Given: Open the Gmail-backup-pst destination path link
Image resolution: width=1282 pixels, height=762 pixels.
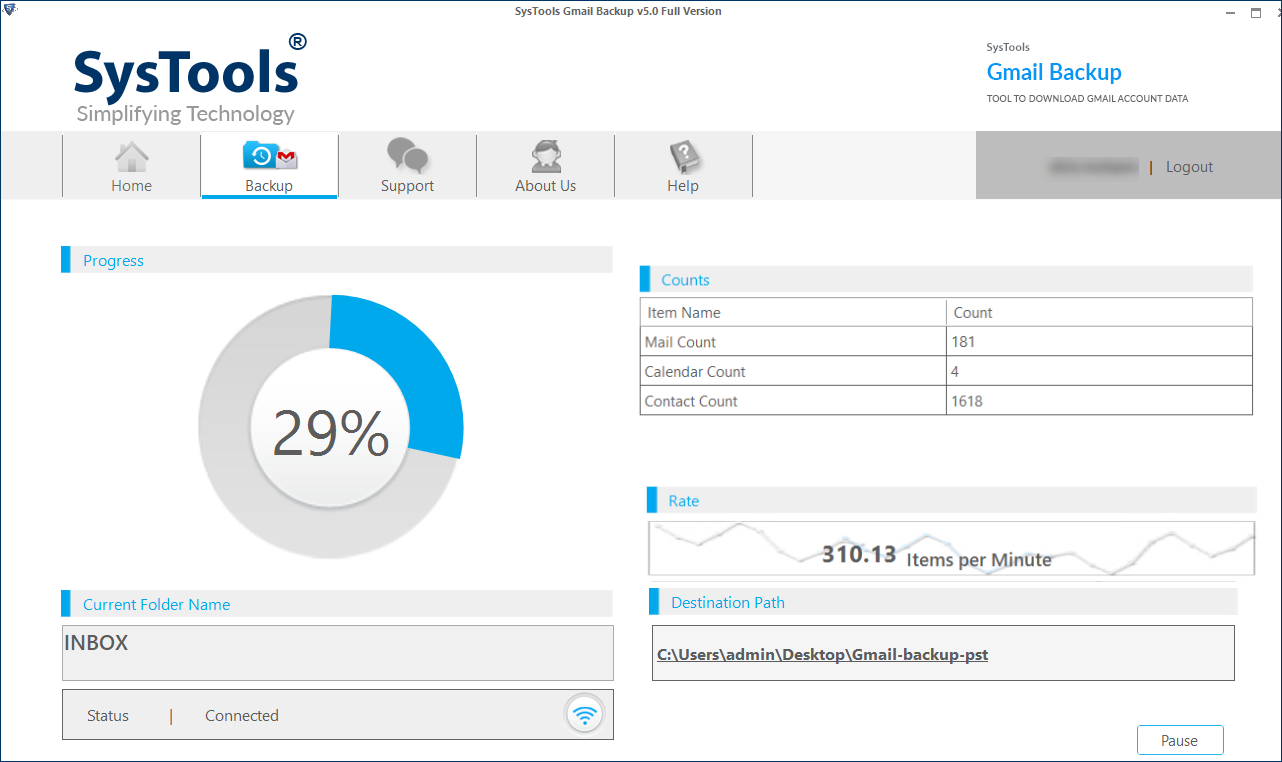Looking at the screenshot, I should pyautogui.click(x=822, y=655).
